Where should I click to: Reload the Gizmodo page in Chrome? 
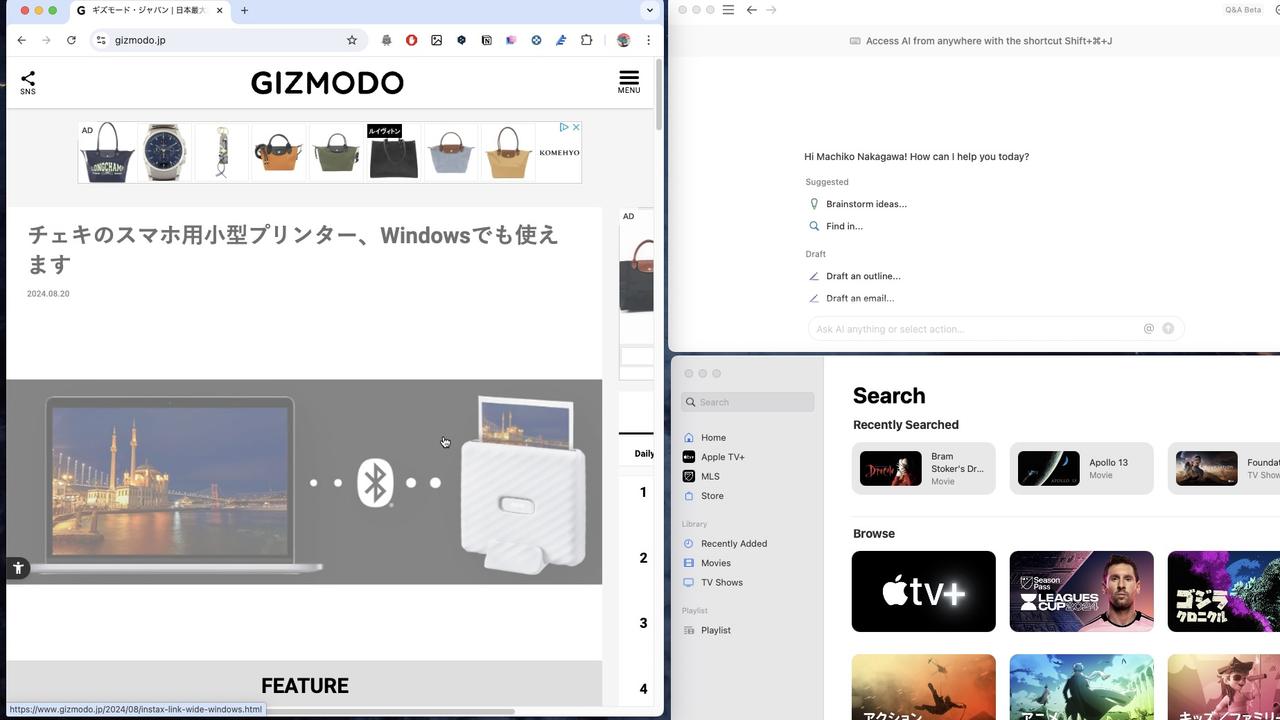[71, 40]
